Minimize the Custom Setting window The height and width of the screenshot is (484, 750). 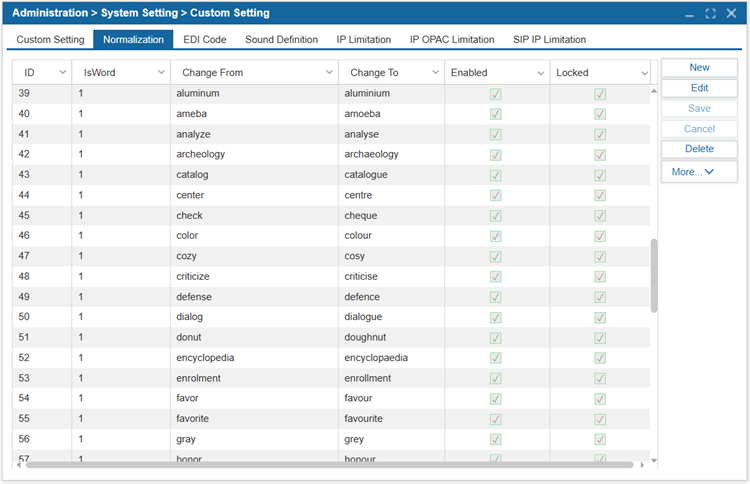point(690,13)
